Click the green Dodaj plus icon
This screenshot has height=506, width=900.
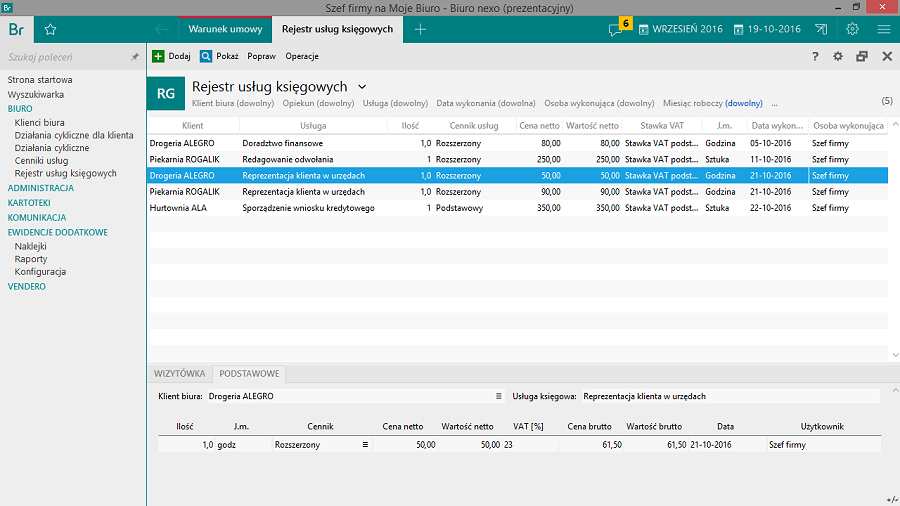[158, 56]
